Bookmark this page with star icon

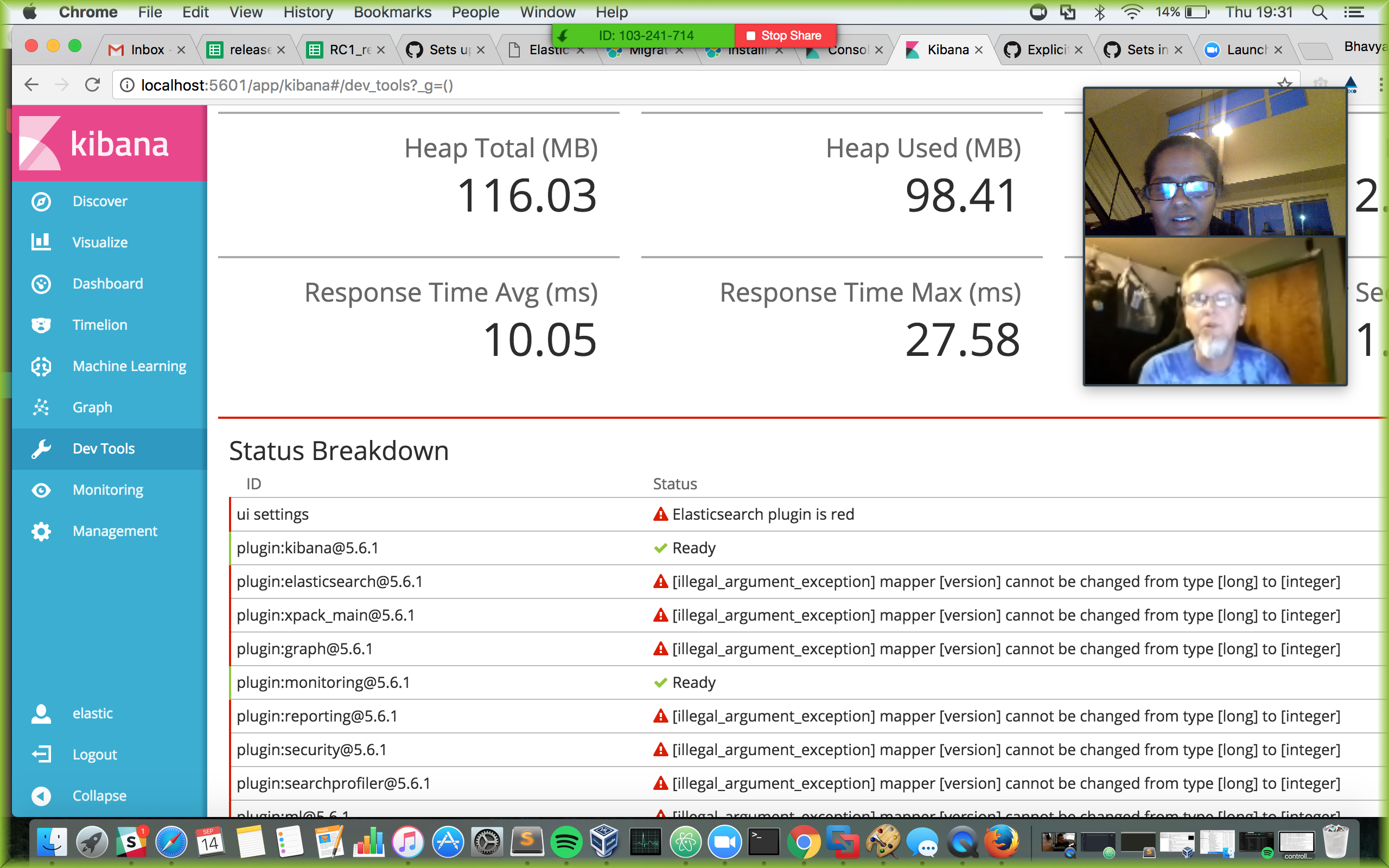pyautogui.click(x=1284, y=85)
